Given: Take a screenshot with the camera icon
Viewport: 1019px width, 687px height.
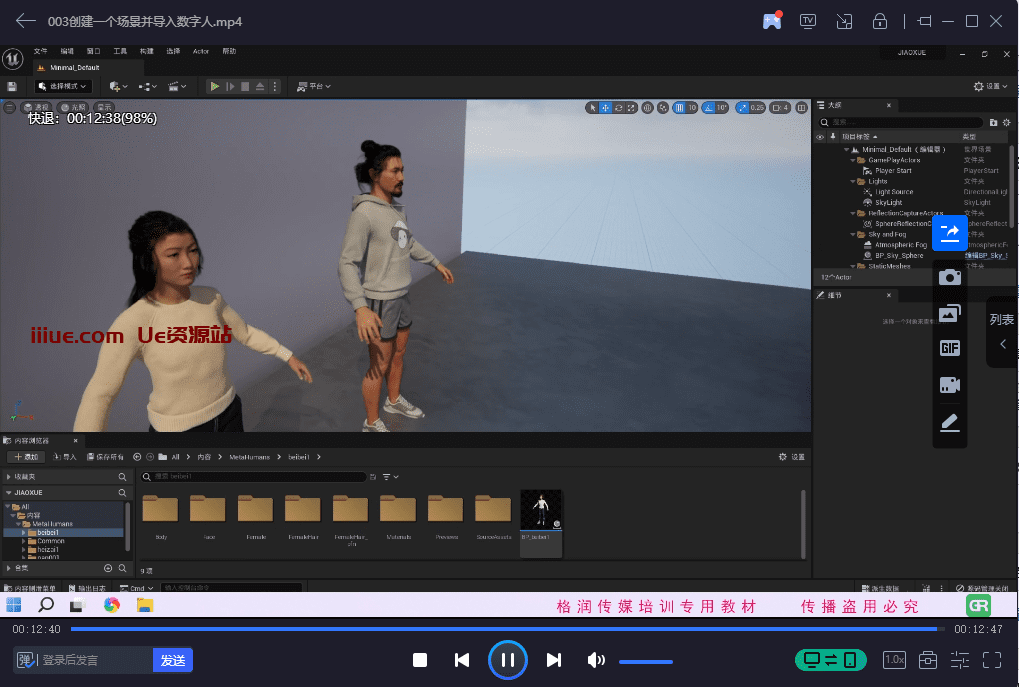Looking at the screenshot, I should (x=949, y=277).
